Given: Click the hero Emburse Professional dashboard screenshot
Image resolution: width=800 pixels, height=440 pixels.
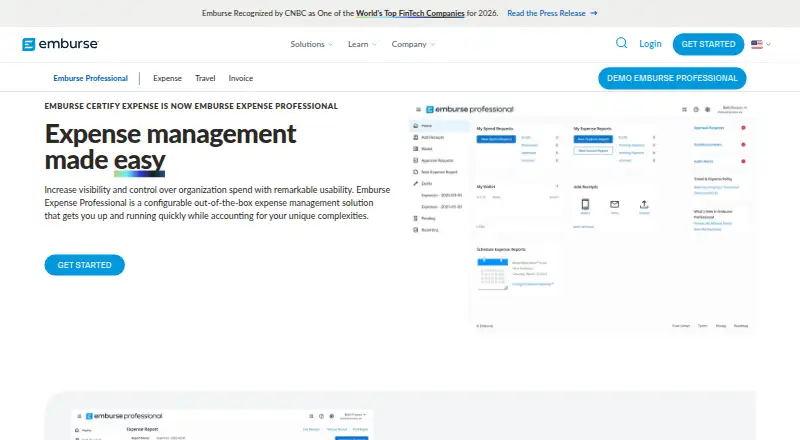Looking at the screenshot, I should pos(581,218).
